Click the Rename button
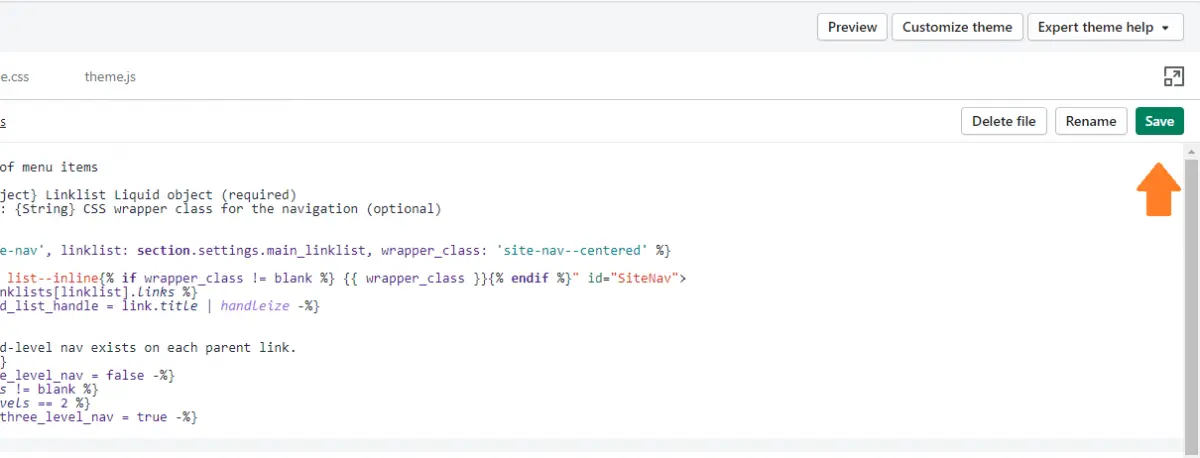Image resolution: width=1200 pixels, height=458 pixels. click(x=1091, y=121)
